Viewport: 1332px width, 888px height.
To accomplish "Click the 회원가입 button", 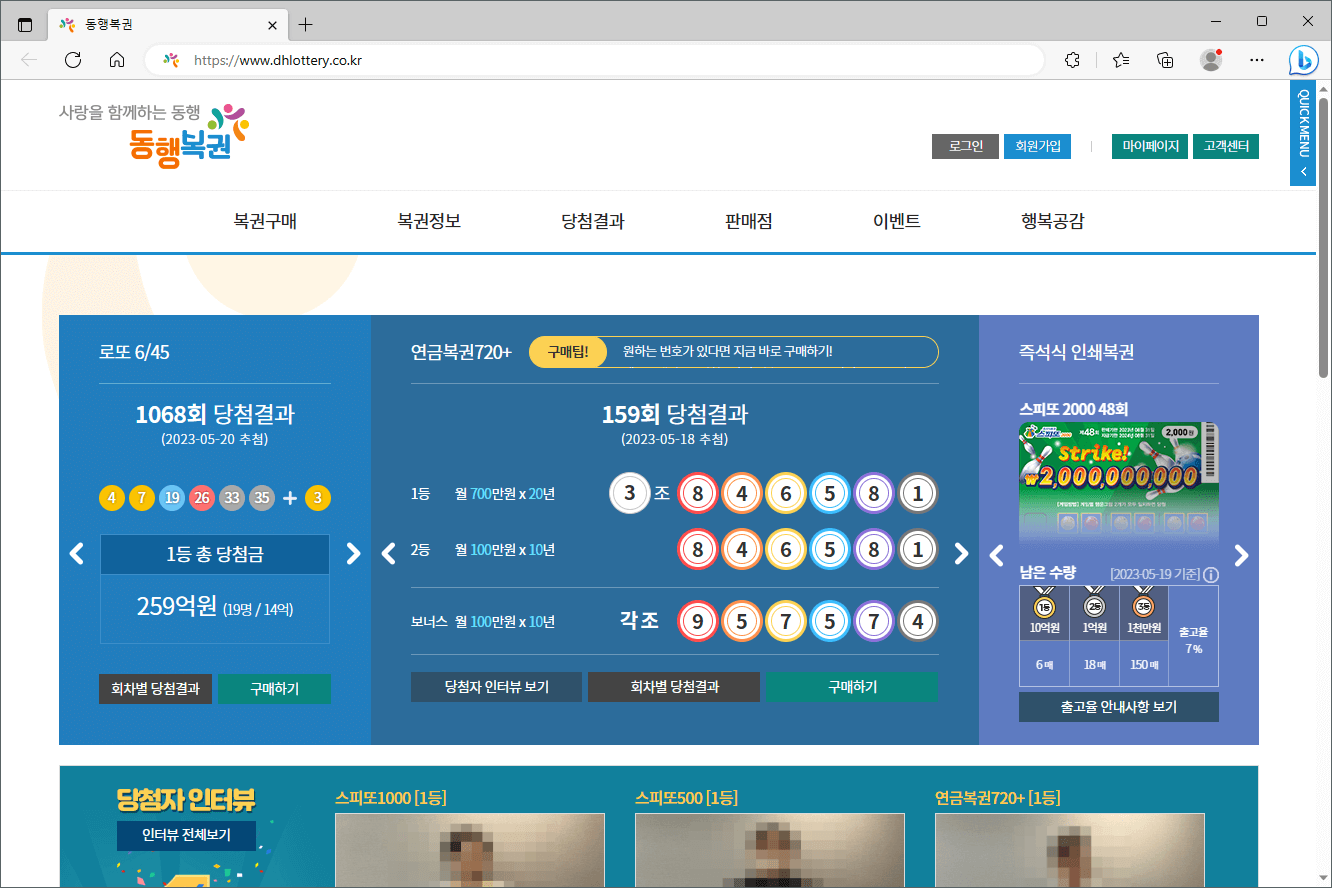I will tap(1037, 146).
